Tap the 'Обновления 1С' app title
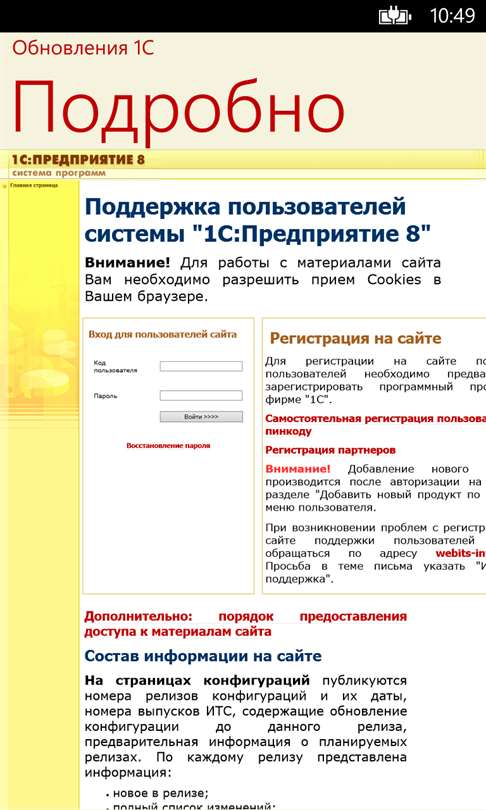Viewport: 486px width, 810px height. (83, 48)
